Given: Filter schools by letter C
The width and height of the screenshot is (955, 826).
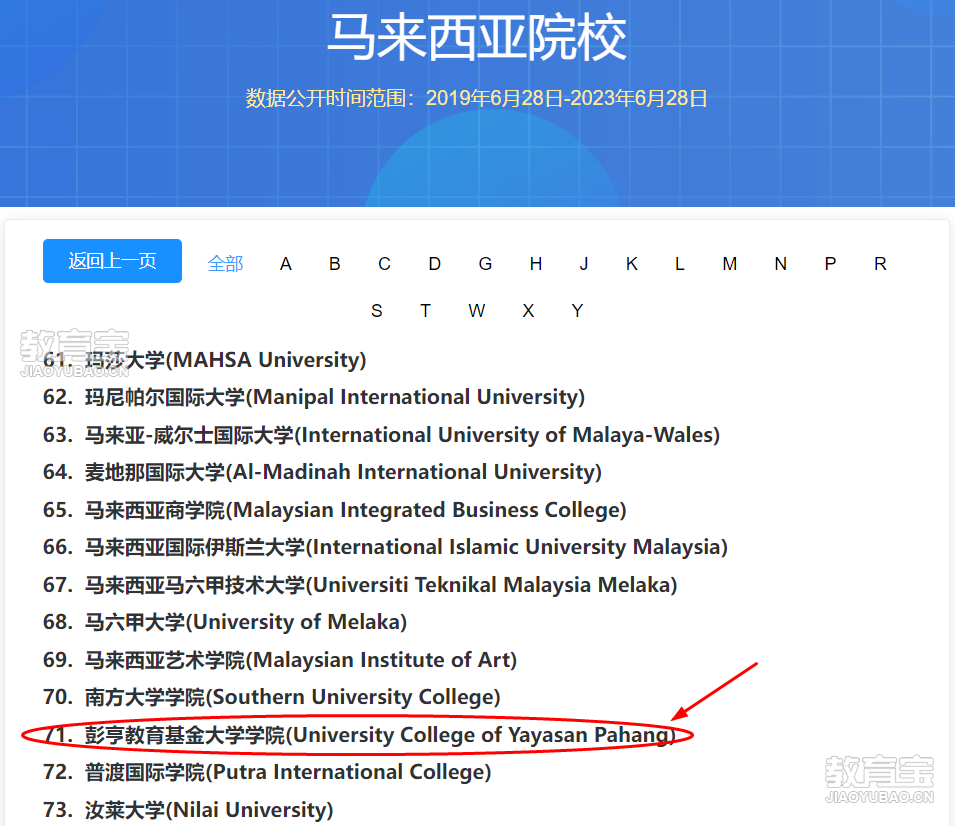Looking at the screenshot, I should 384,264.
